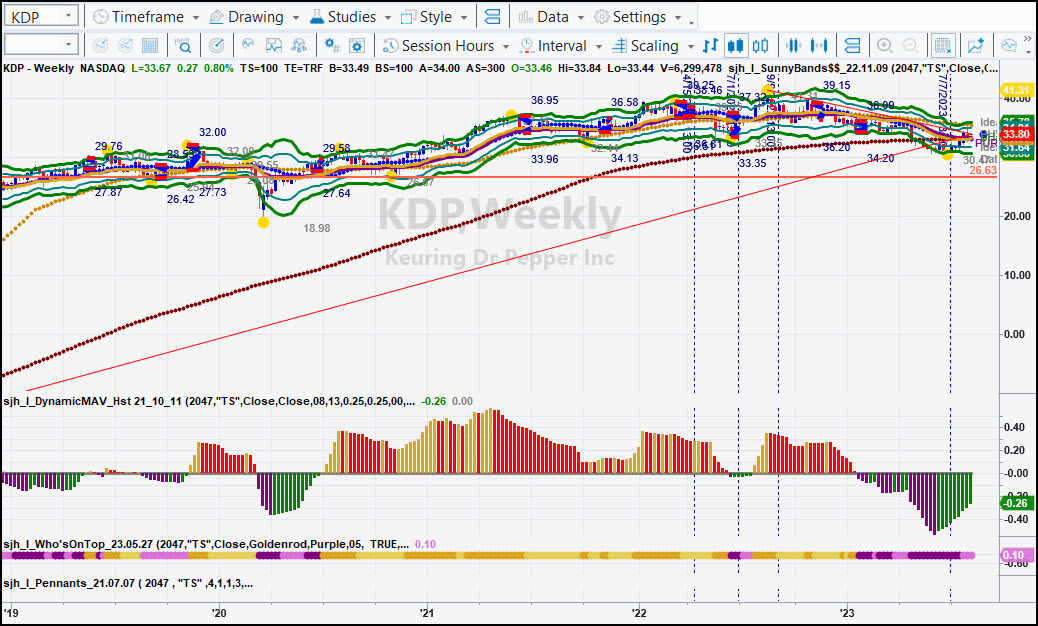Image resolution: width=1038 pixels, height=626 pixels.
Task: Click the circular target icon in toolbar
Action: (x=216, y=46)
